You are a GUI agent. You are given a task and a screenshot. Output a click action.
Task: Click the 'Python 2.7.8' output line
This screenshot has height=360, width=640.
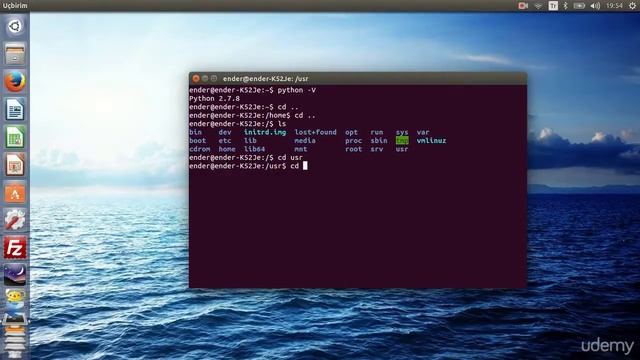[214, 99]
